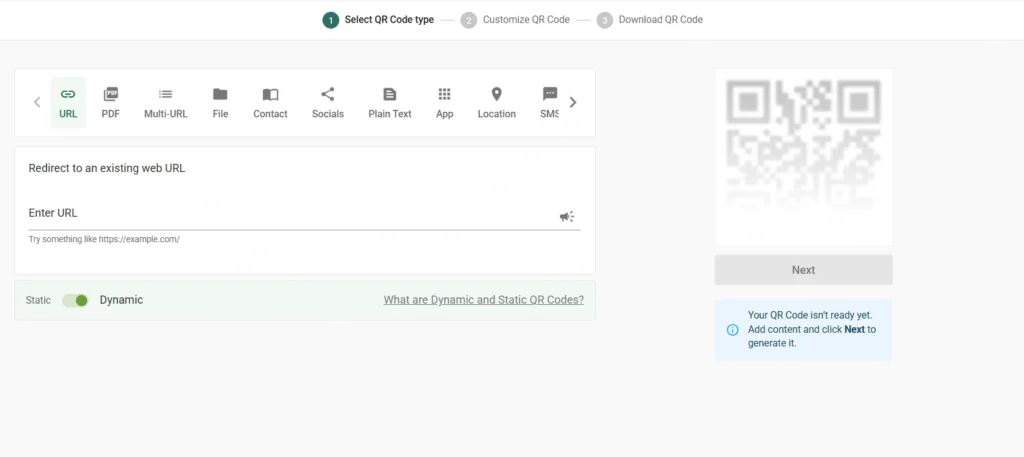Pick the SMS message icon

pyautogui.click(x=549, y=95)
